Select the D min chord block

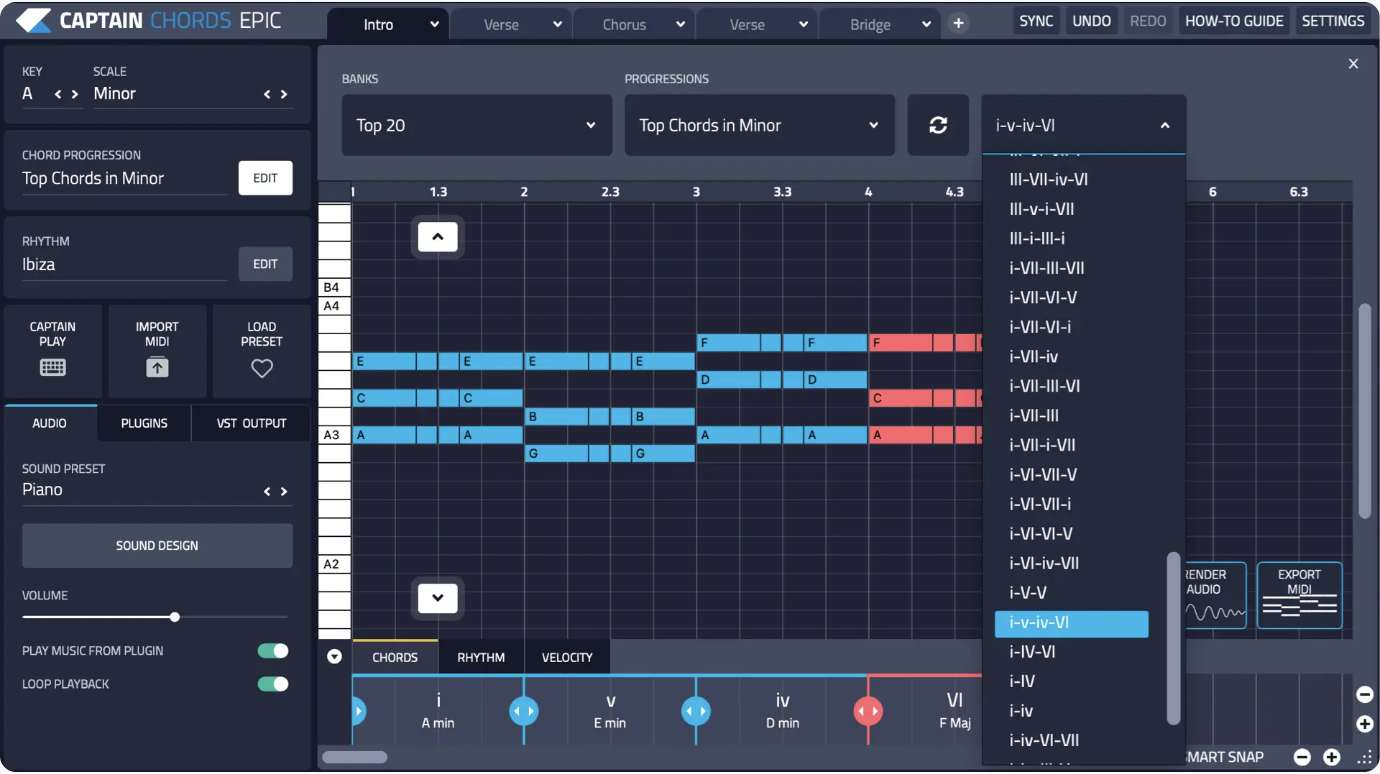[782, 710]
